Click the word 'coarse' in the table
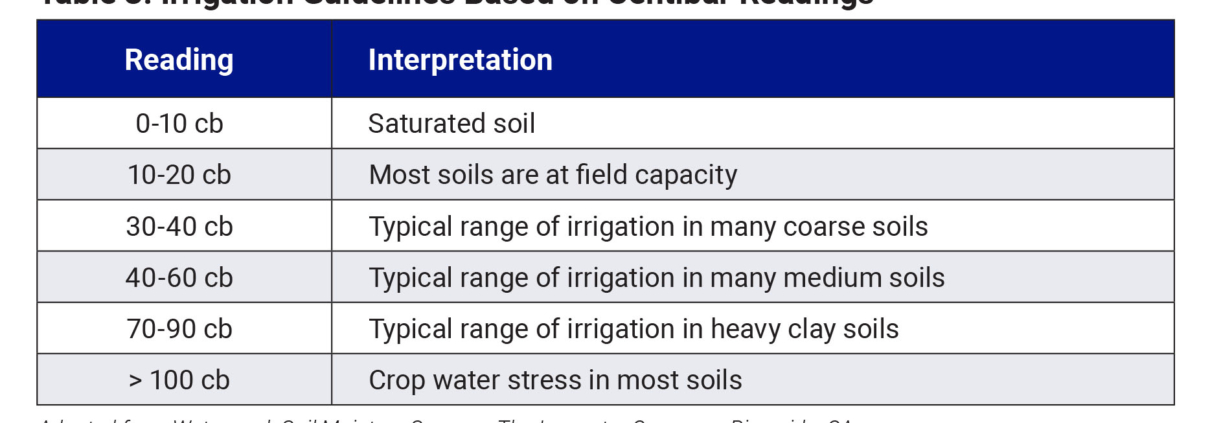The height and width of the screenshot is (423, 1210). coord(819,227)
